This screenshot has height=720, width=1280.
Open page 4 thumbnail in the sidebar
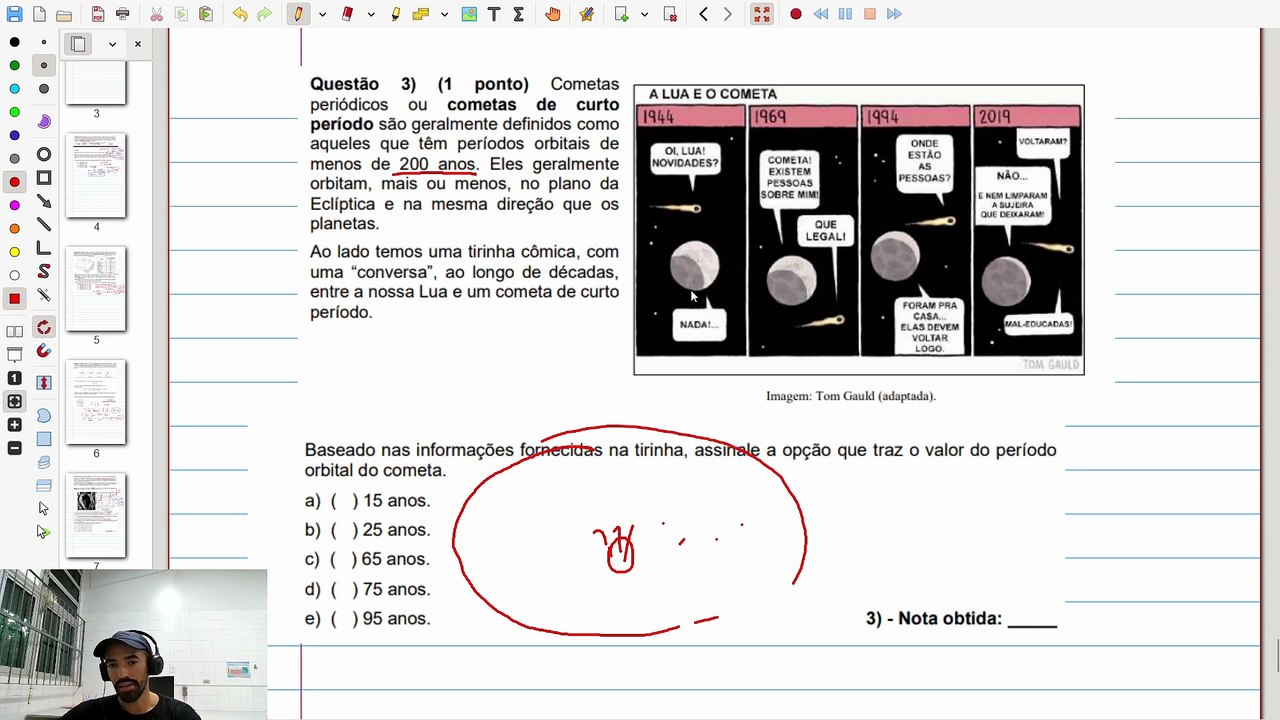pyautogui.click(x=96, y=175)
